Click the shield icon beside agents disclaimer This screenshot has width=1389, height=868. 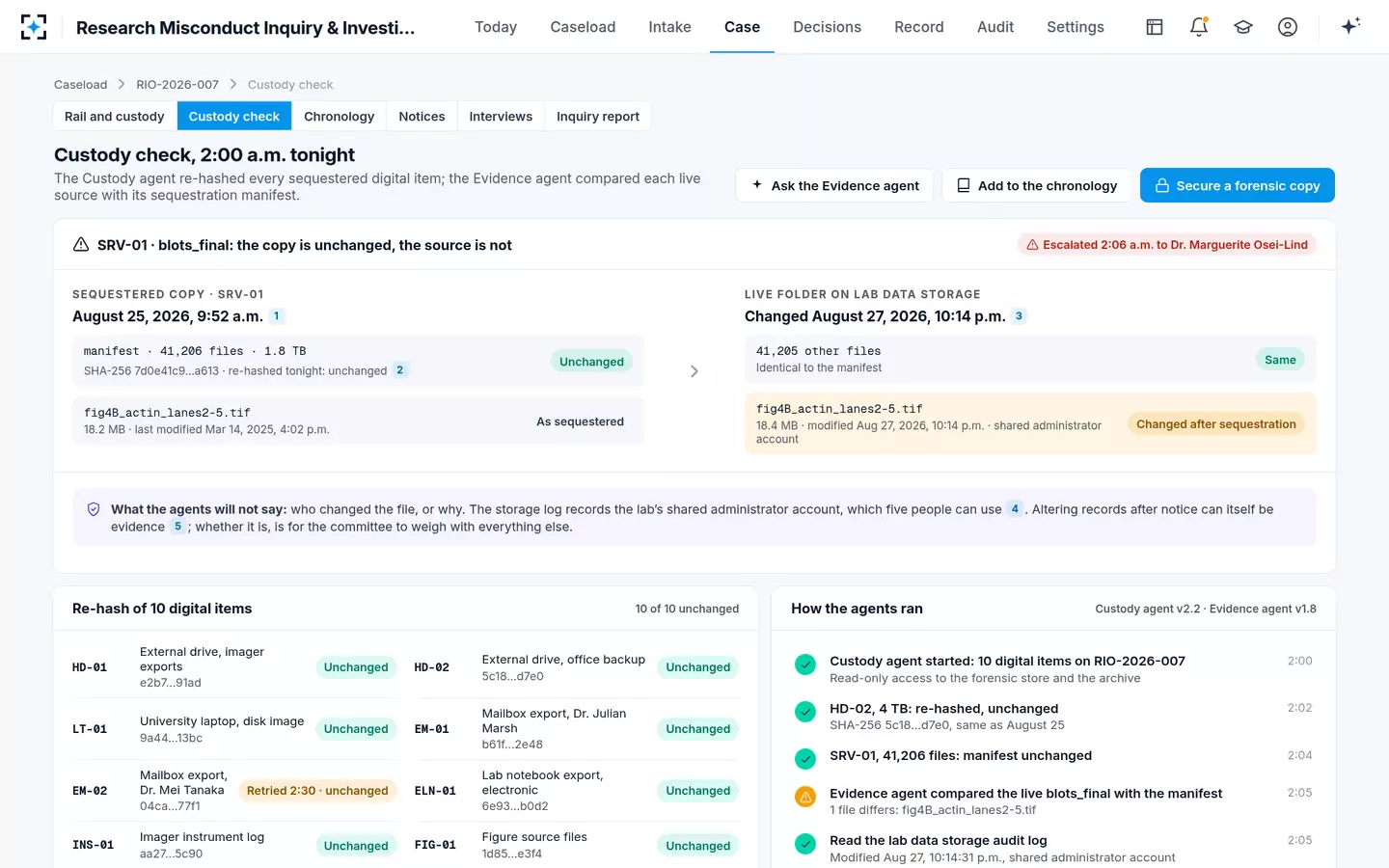point(94,509)
